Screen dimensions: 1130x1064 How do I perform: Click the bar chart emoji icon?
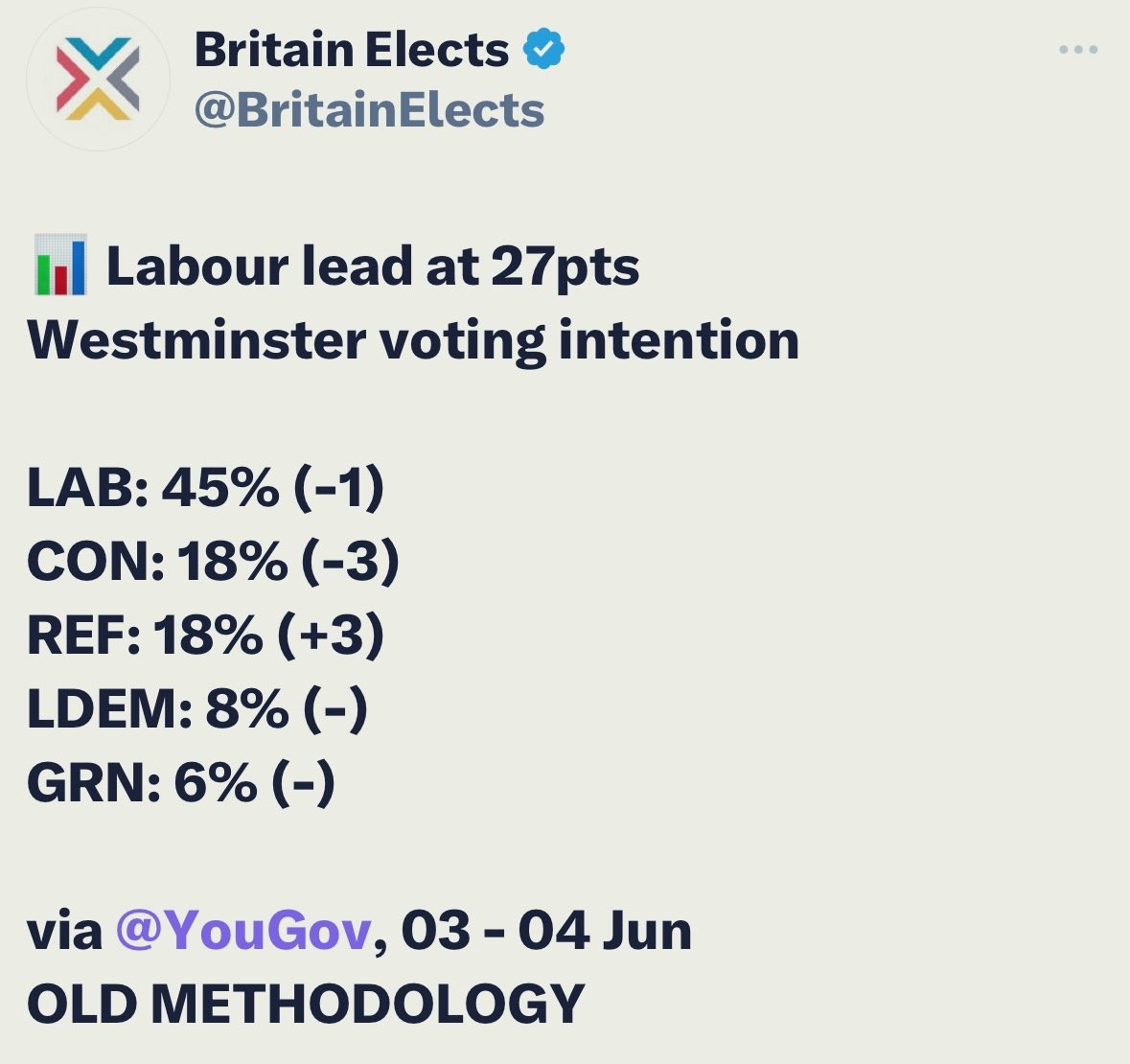[x=60, y=266]
